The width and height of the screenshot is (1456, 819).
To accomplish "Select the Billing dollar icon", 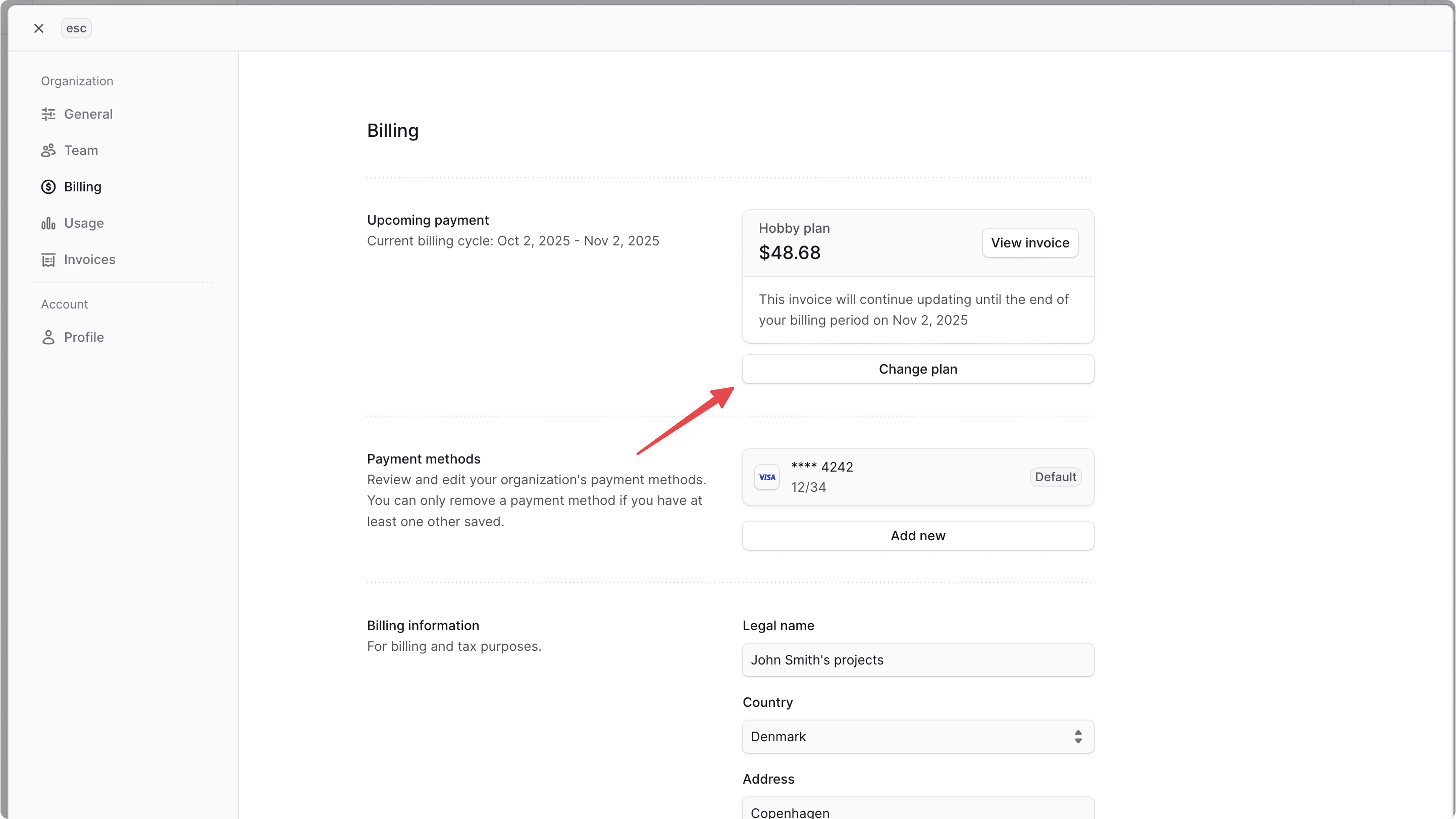I will pyautogui.click(x=48, y=186).
